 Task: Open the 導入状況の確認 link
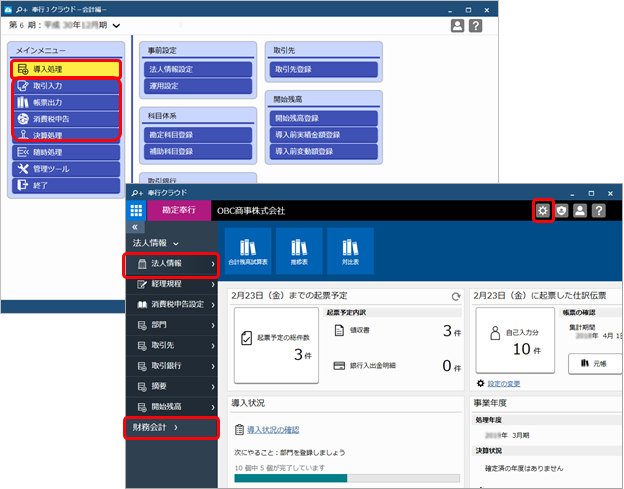tap(273, 430)
